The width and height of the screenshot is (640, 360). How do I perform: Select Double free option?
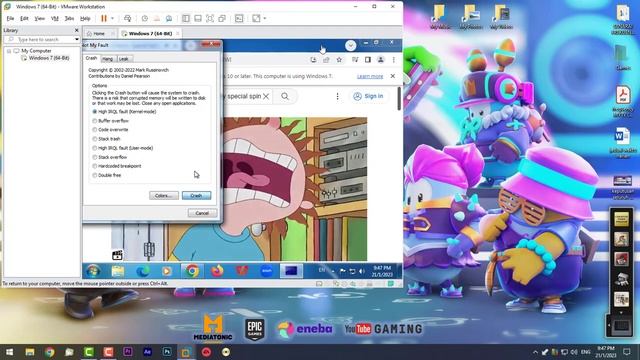point(107,175)
